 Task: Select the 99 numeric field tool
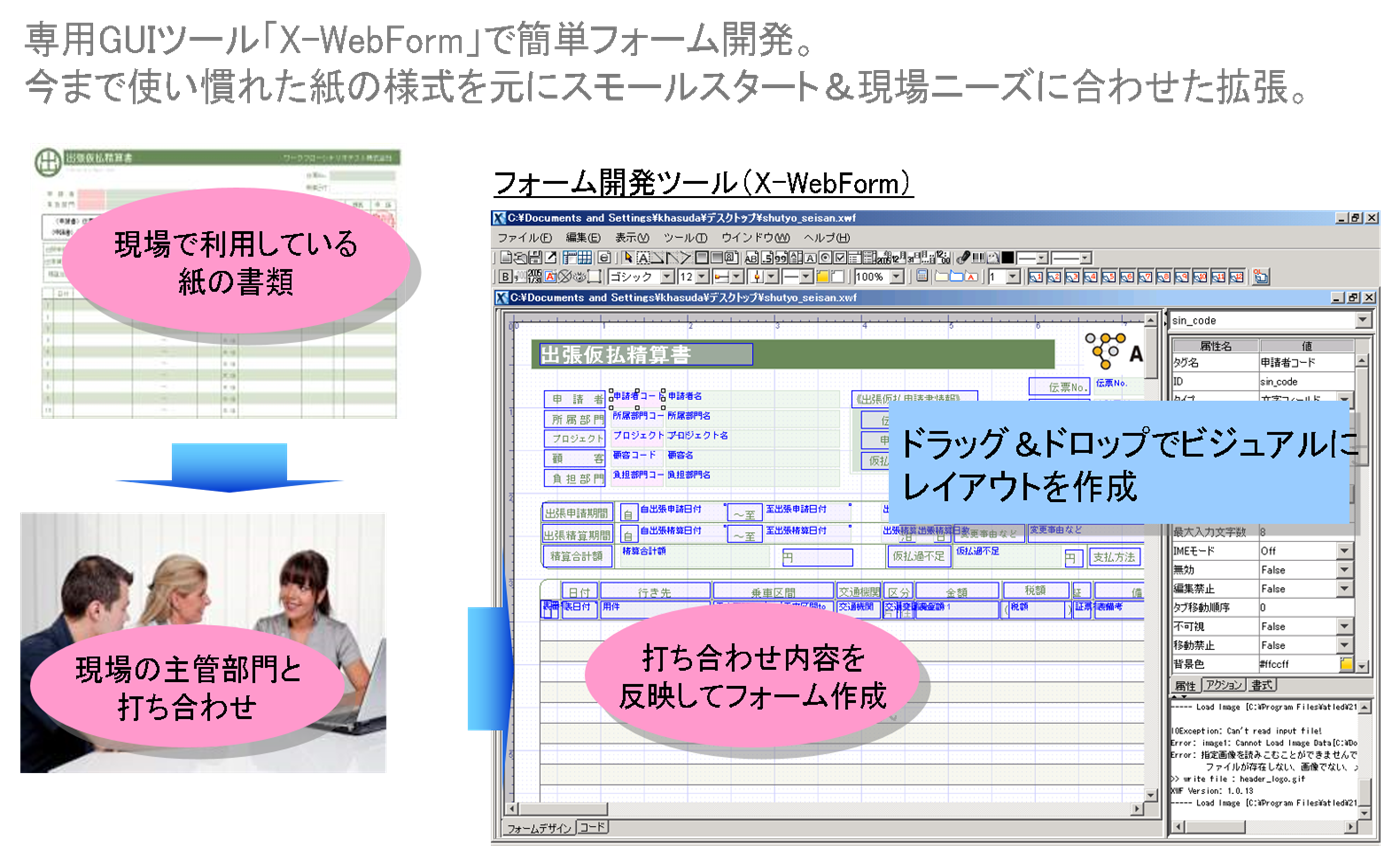pos(782,258)
